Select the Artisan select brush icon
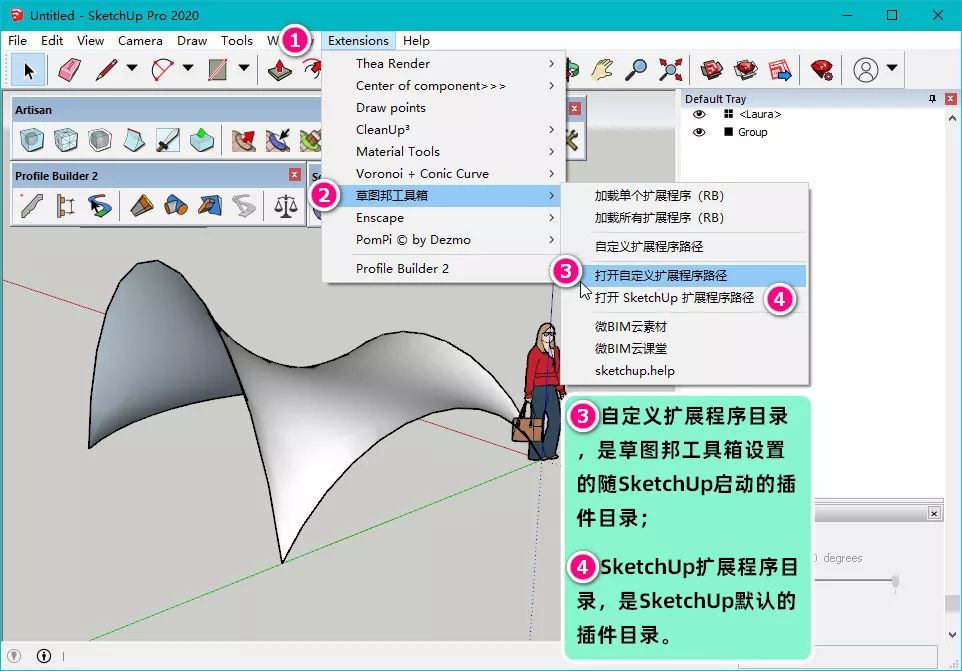962x671 pixels. click(278, 140)
